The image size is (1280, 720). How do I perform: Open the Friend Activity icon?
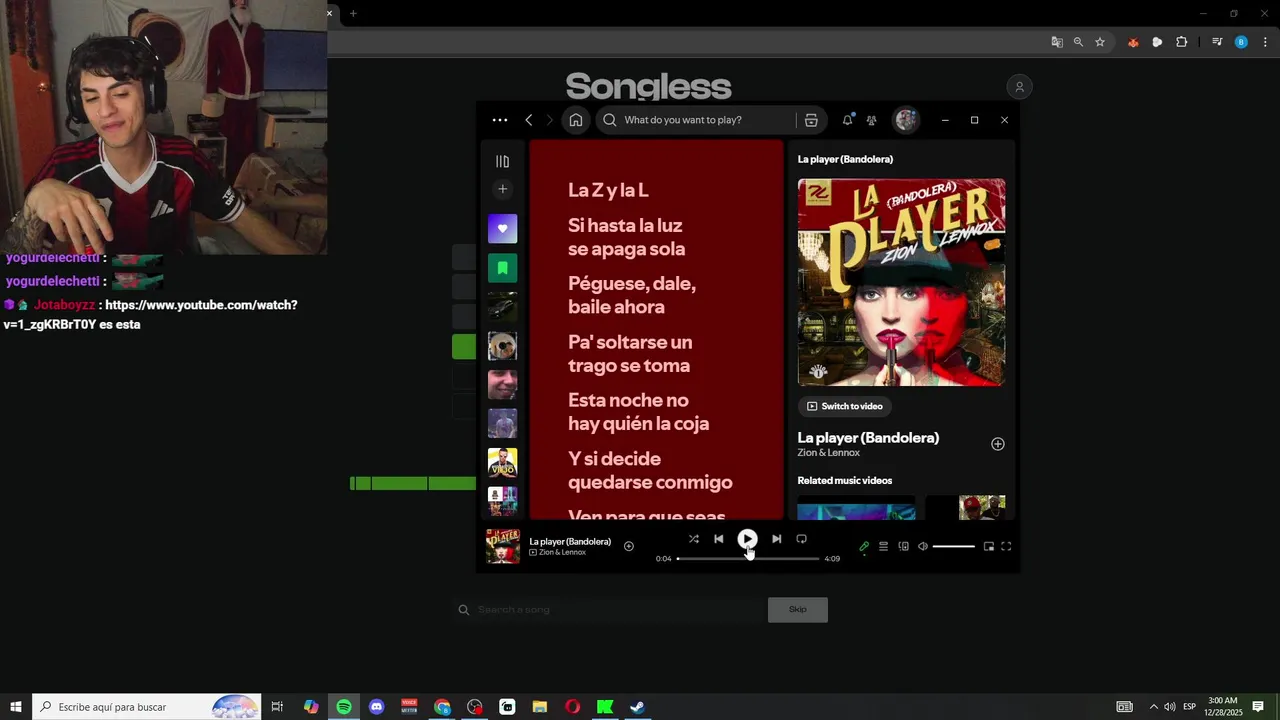872,120
